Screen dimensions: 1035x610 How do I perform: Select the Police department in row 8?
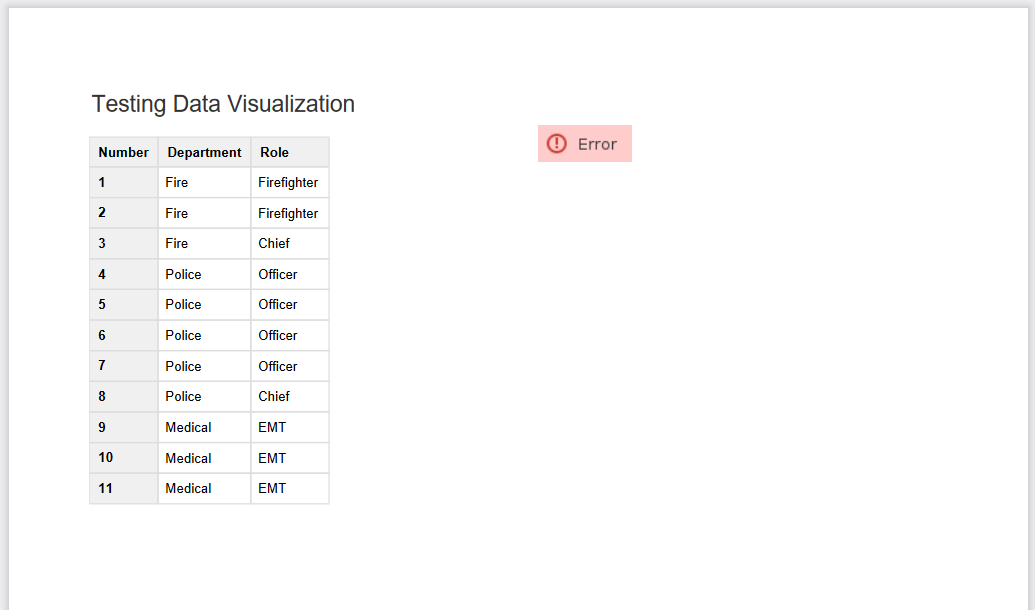tap(182, 396)
